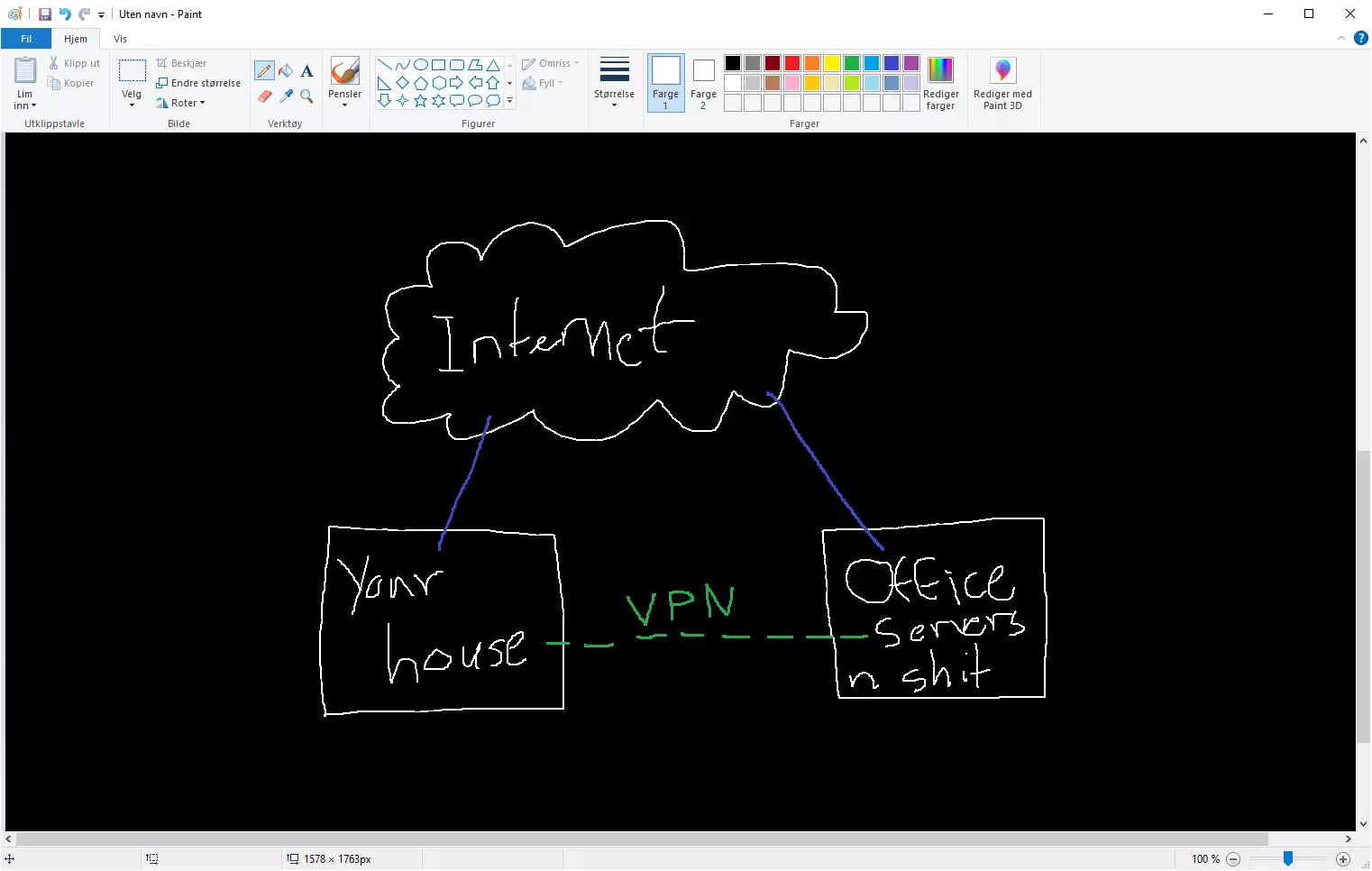Choose the triangle shape
This screenshot has height=871, width=1372.
point(493,65)
